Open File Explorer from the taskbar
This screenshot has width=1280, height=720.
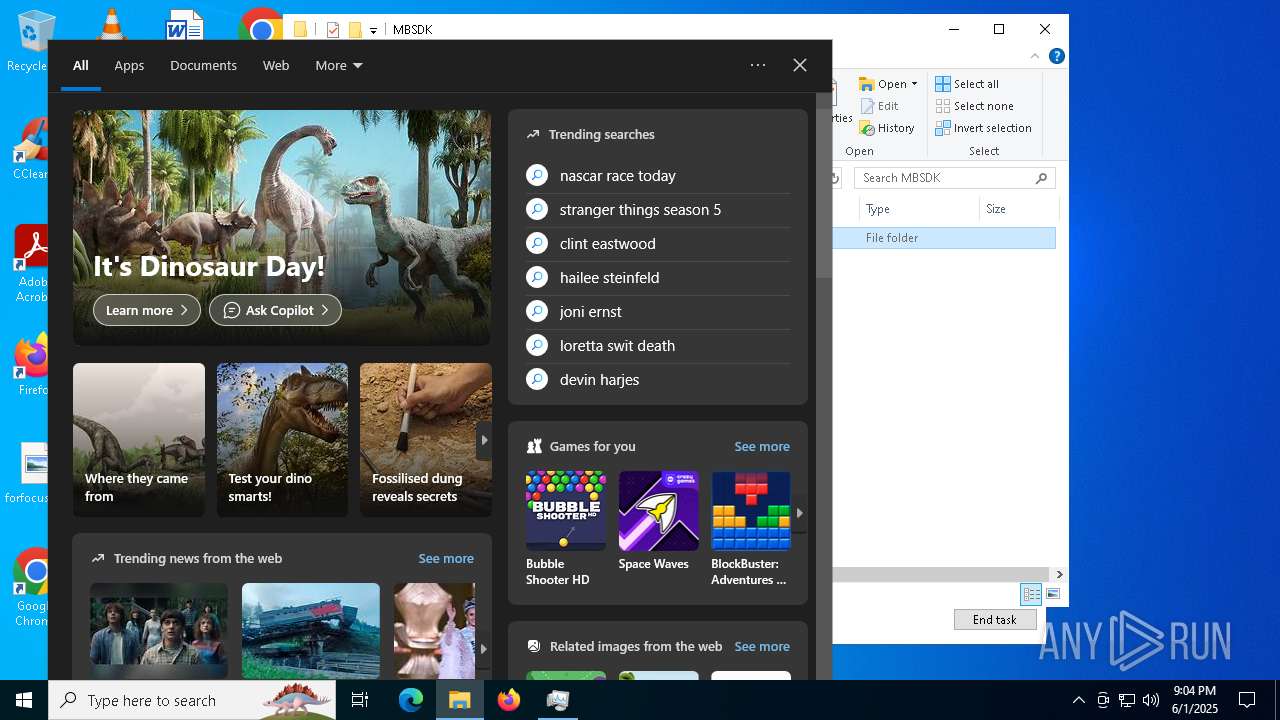pyautogui.click(x=460, y=700)
